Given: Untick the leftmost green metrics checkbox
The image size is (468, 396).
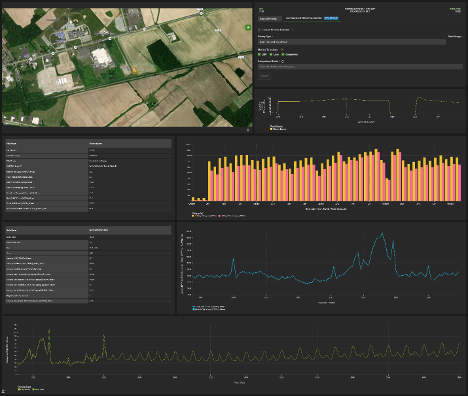Looking at the screenshot, I should [x=259, y=54].
